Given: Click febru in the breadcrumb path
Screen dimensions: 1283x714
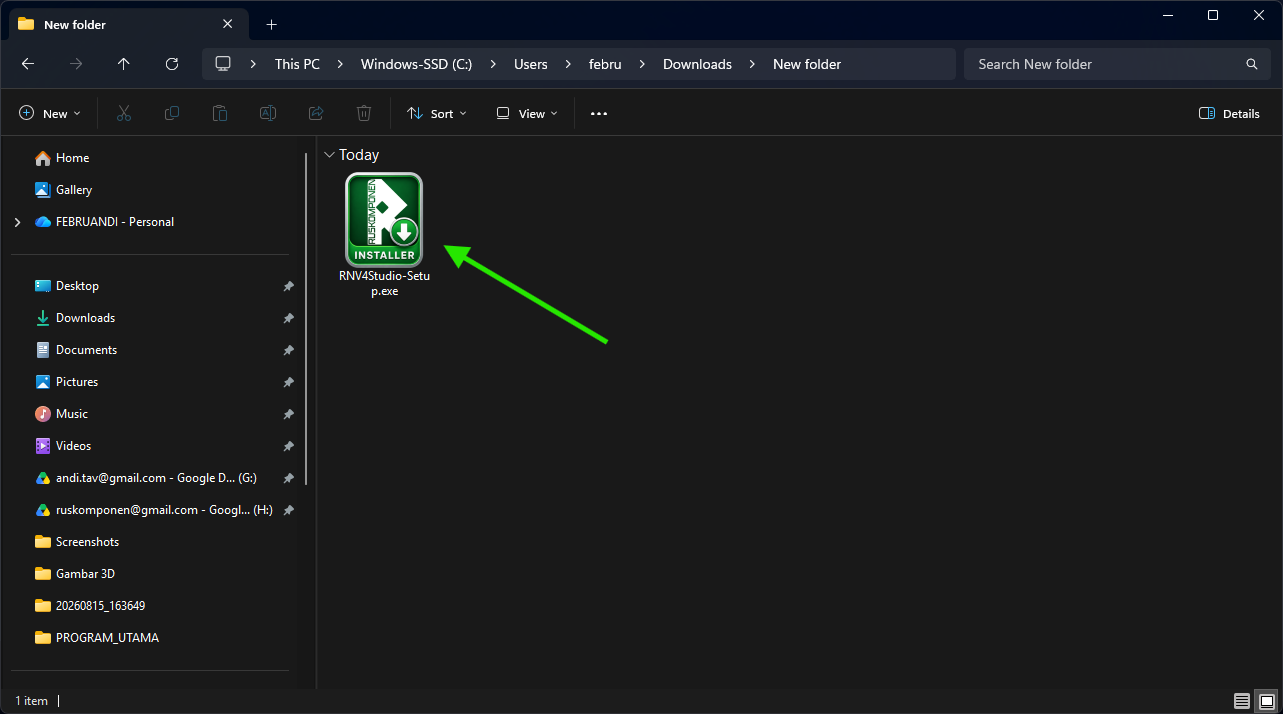Looking at the screenshot, I should coord(605,64).
